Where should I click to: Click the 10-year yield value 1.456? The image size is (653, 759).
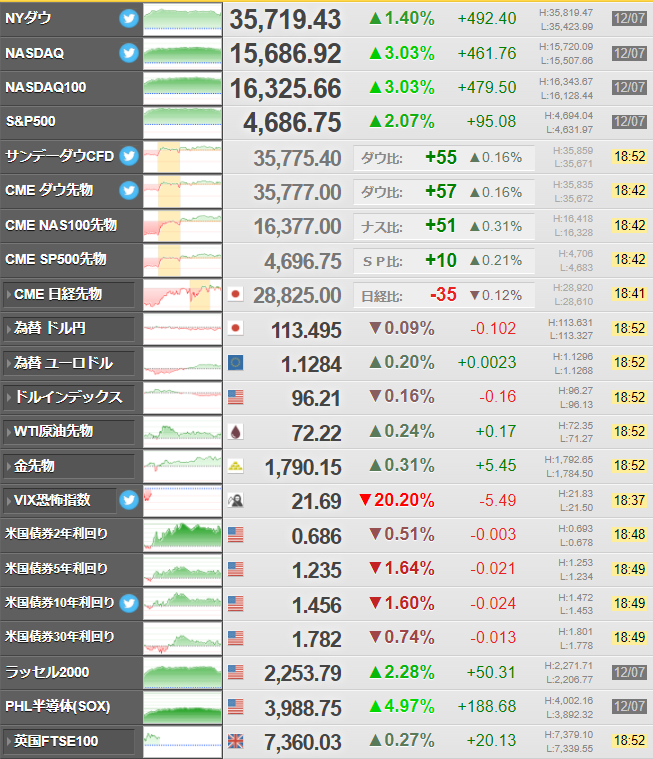click(317, 605)
